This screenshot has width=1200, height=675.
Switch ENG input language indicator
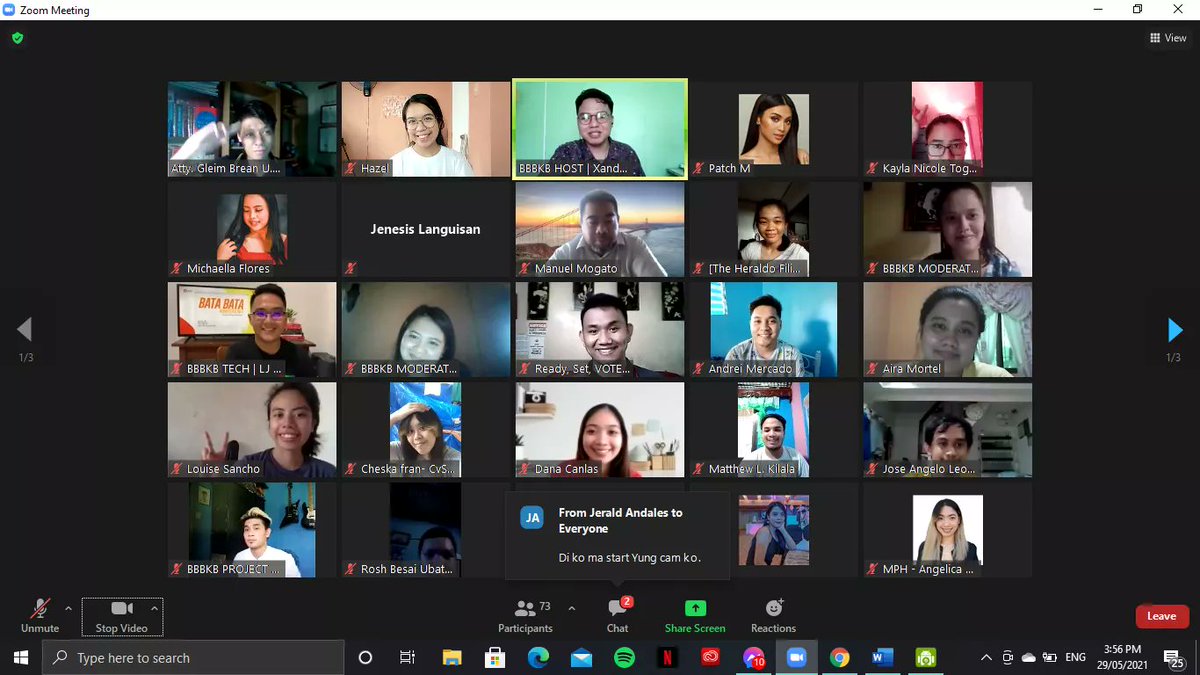pyautogui.click(x=1075, y=657)
